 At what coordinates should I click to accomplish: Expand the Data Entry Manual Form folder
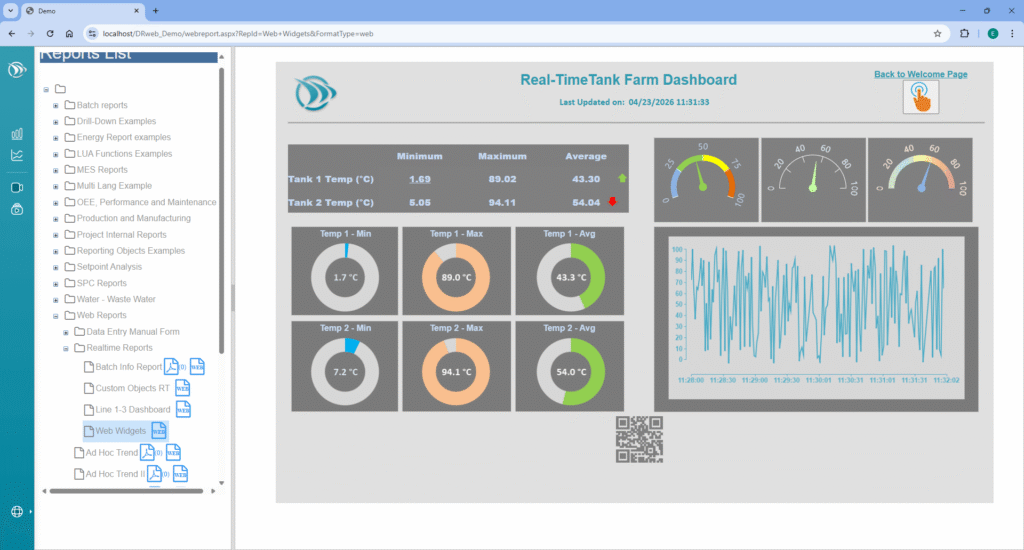point(65,332)
